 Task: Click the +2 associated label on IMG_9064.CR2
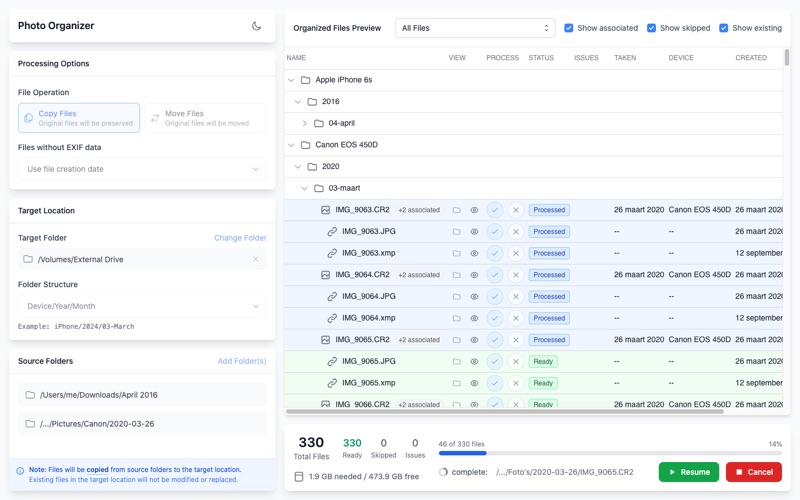pos(419,275)
